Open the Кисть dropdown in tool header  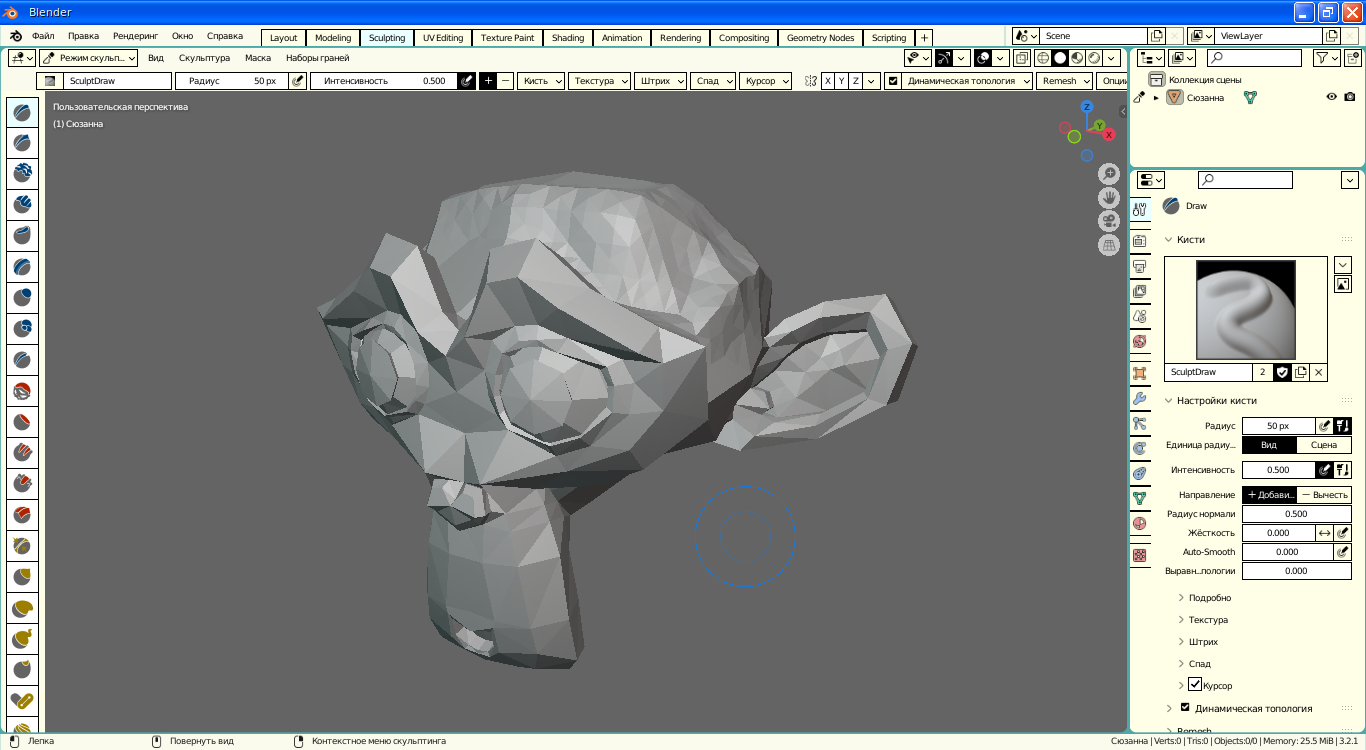pos(541,81)
